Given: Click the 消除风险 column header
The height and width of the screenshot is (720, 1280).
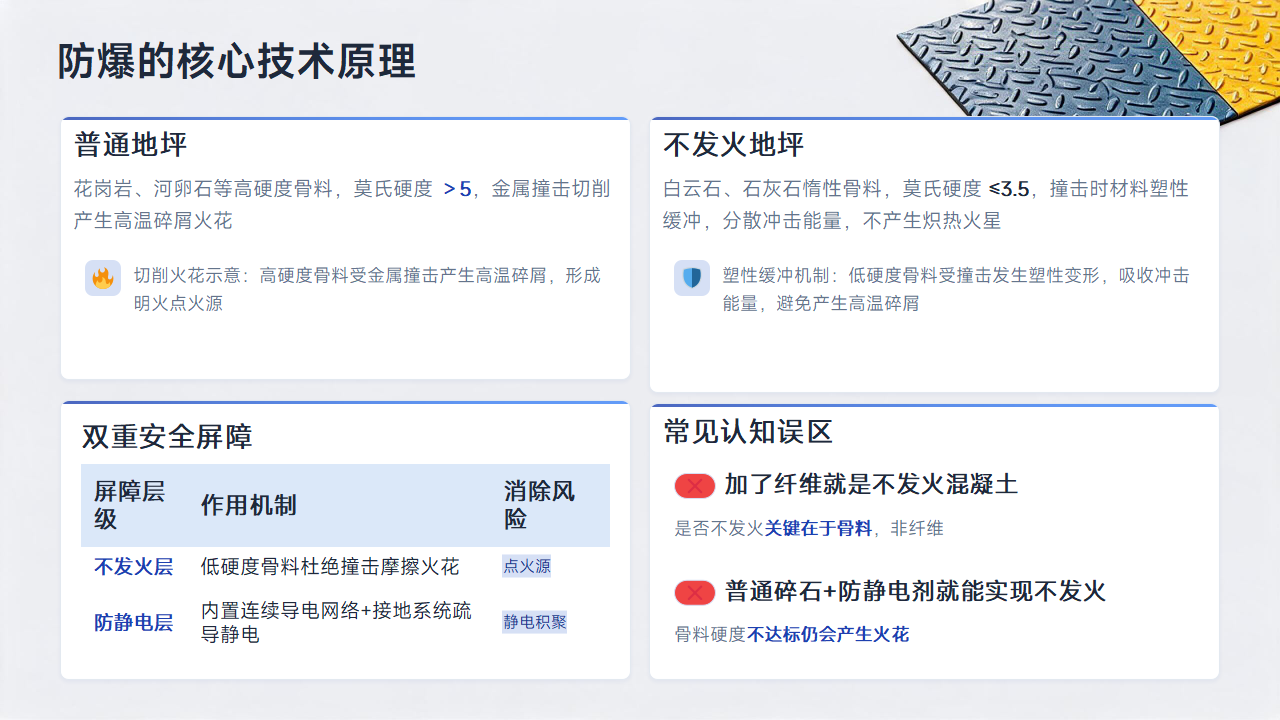Looking at the screenshot, I should [x=540, y=505].
